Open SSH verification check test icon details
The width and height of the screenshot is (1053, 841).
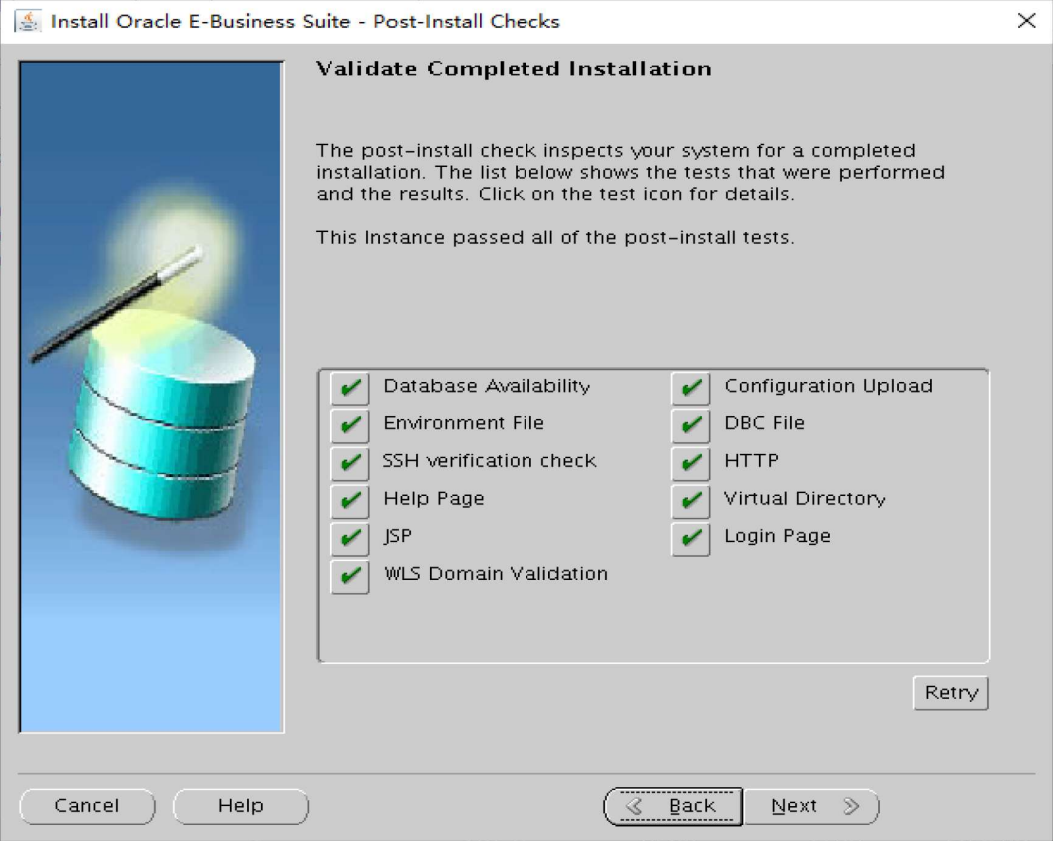(x=350, y=463)
